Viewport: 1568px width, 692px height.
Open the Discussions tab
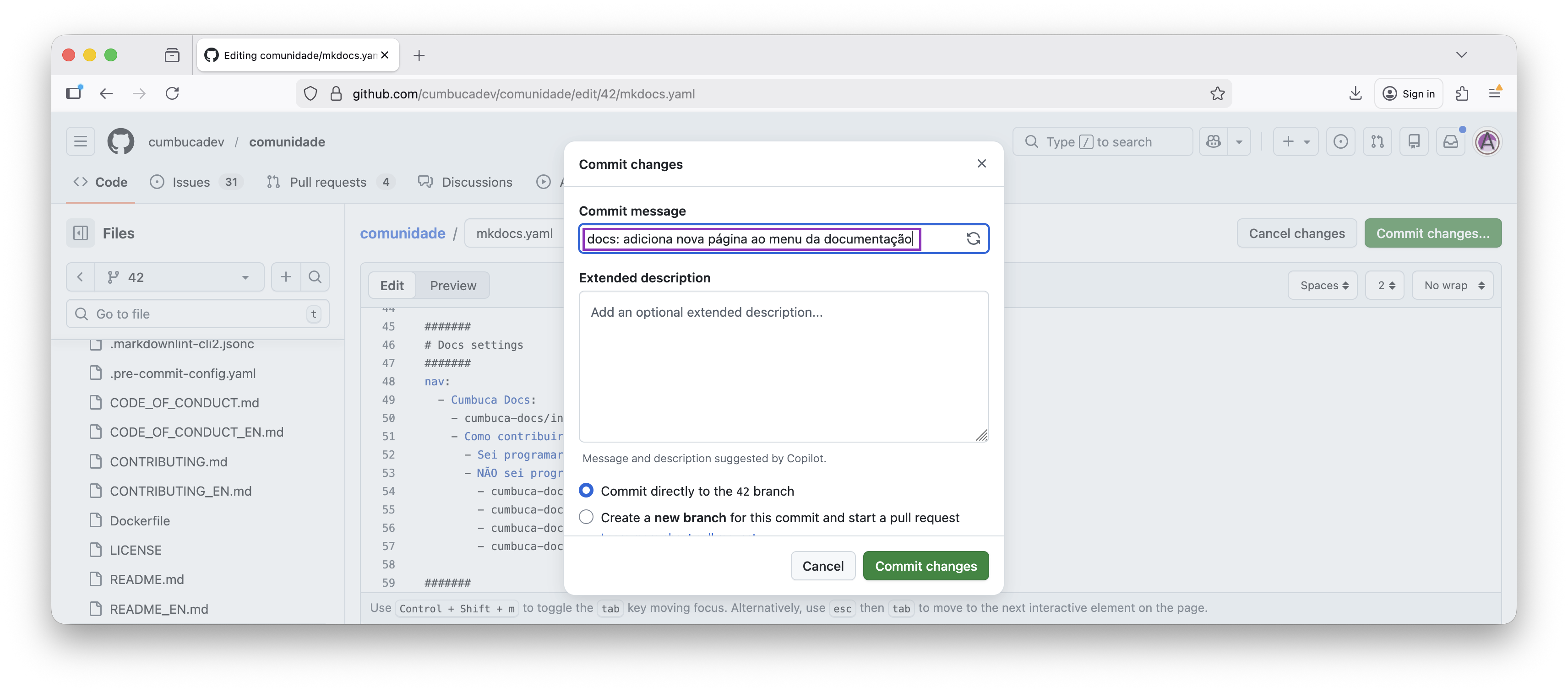click(x=466, y=182)
